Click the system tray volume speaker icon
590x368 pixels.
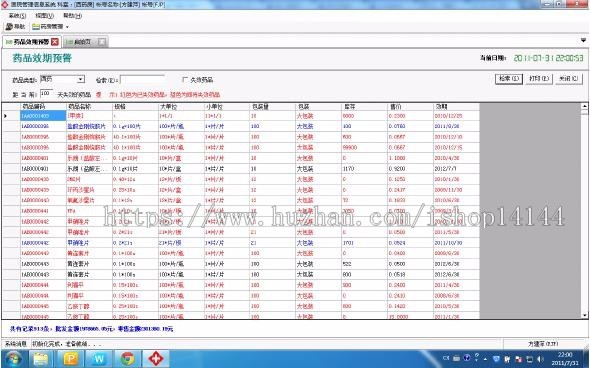coord(541,359)
